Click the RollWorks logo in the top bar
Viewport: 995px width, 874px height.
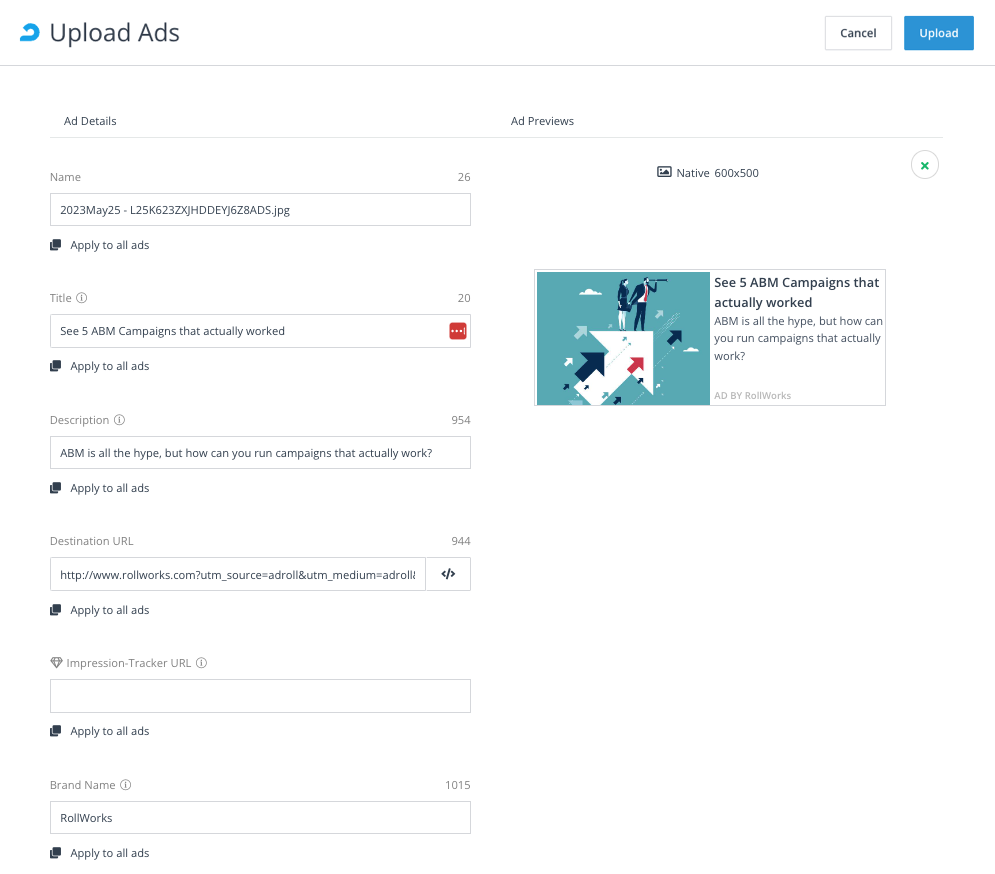click(x=30, y=32)
